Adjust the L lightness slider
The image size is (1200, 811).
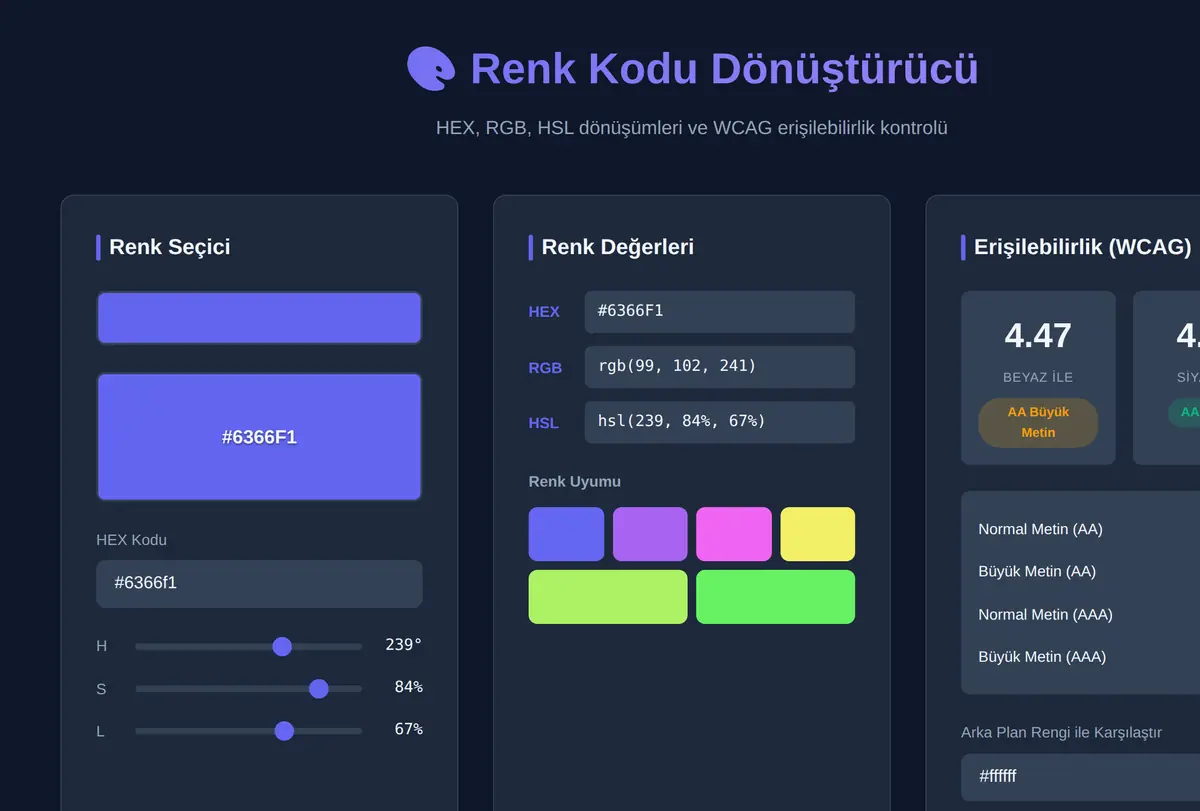[248, 731]
